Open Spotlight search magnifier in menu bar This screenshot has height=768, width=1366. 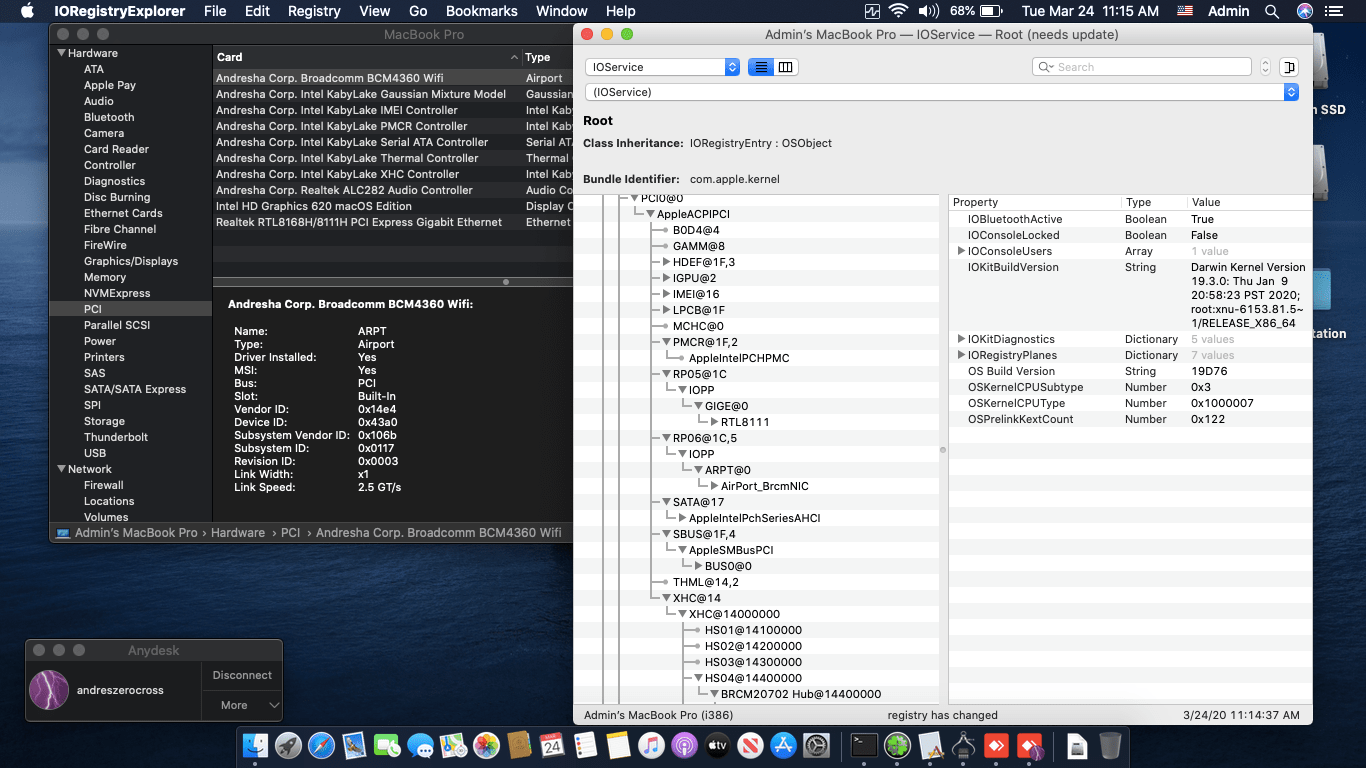pos(1272,11)
